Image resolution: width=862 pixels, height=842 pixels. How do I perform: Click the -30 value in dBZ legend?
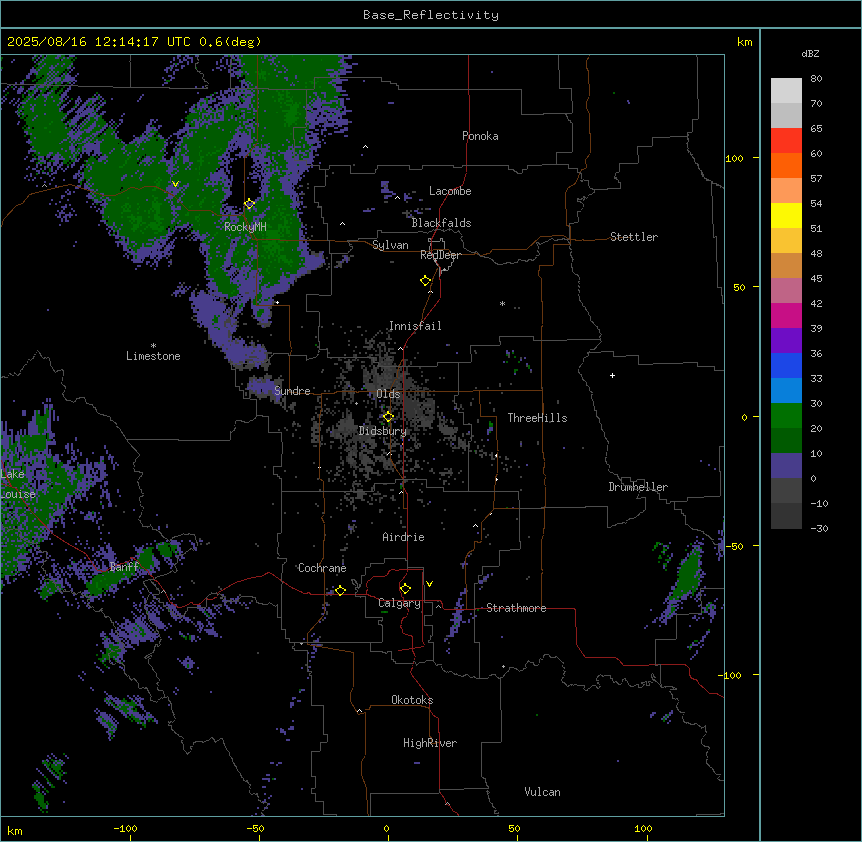[819, 528]
